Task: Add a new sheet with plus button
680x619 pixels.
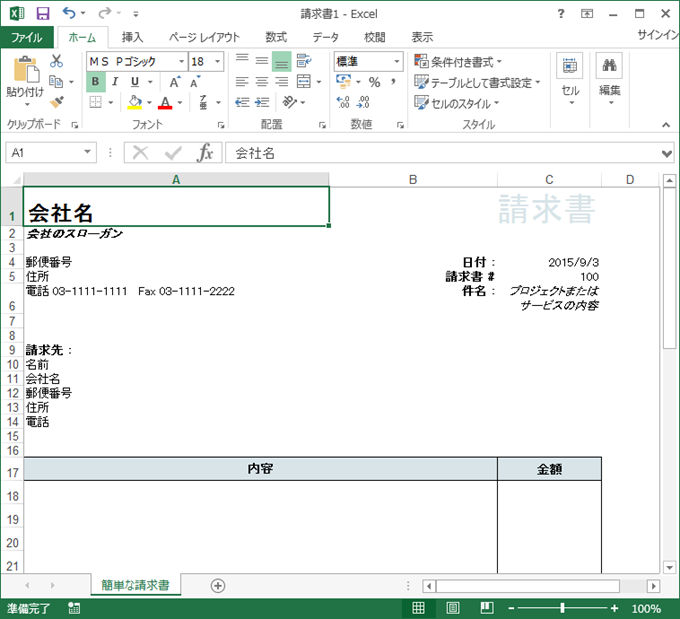Action: tap(218, 585)
